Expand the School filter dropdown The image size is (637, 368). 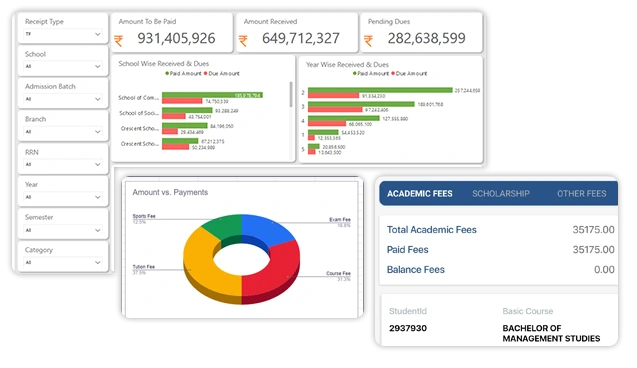[63, 66]
